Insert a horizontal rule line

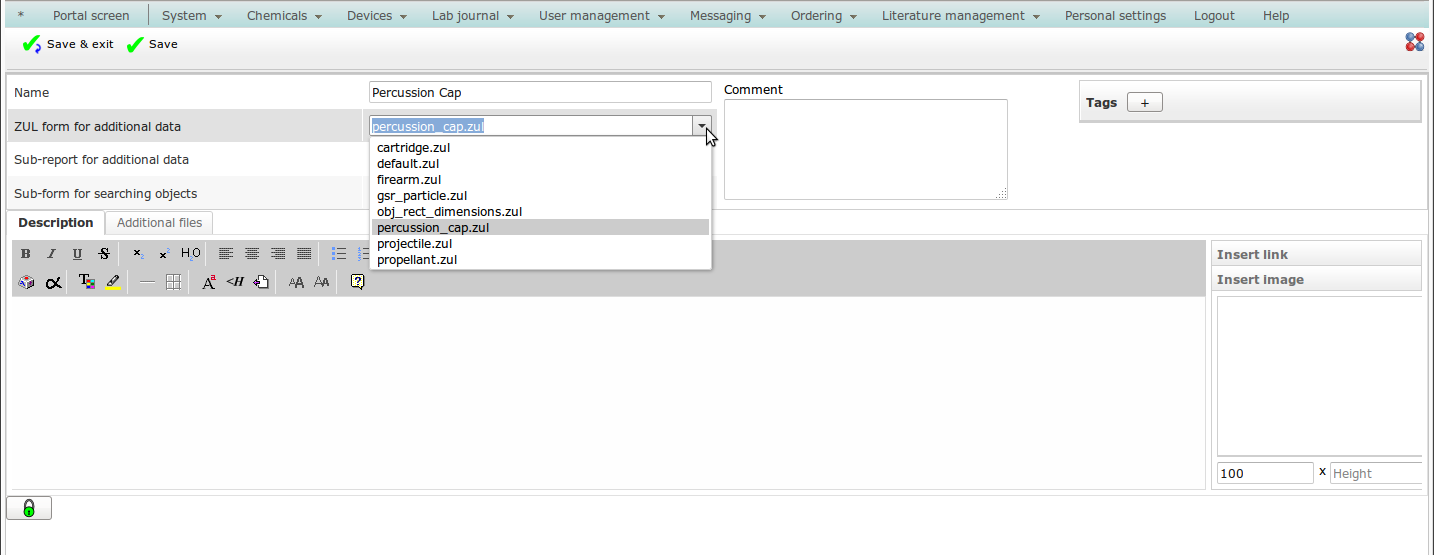[x=147, y=283]
